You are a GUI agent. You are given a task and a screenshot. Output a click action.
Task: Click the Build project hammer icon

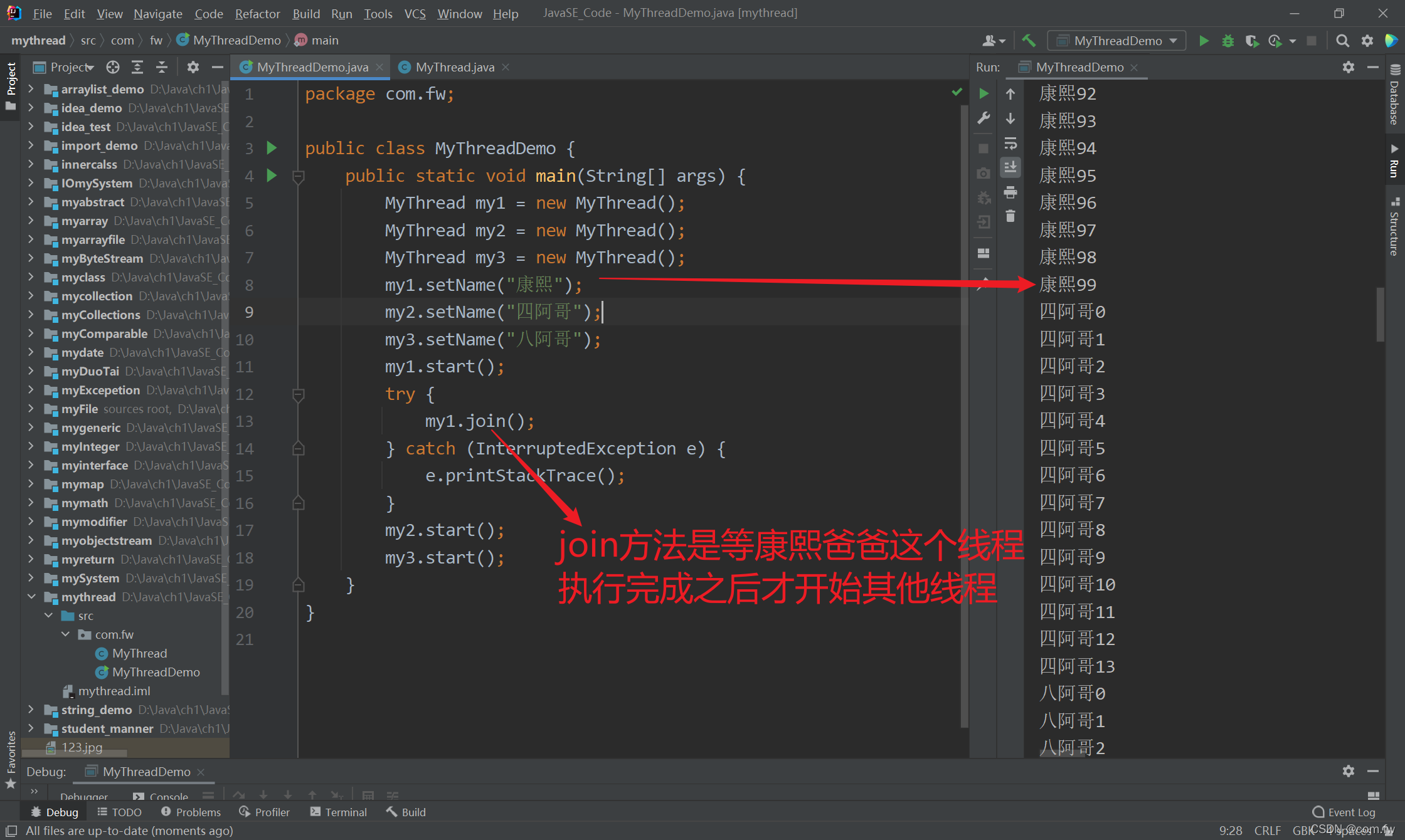(x=1029, y=41)
